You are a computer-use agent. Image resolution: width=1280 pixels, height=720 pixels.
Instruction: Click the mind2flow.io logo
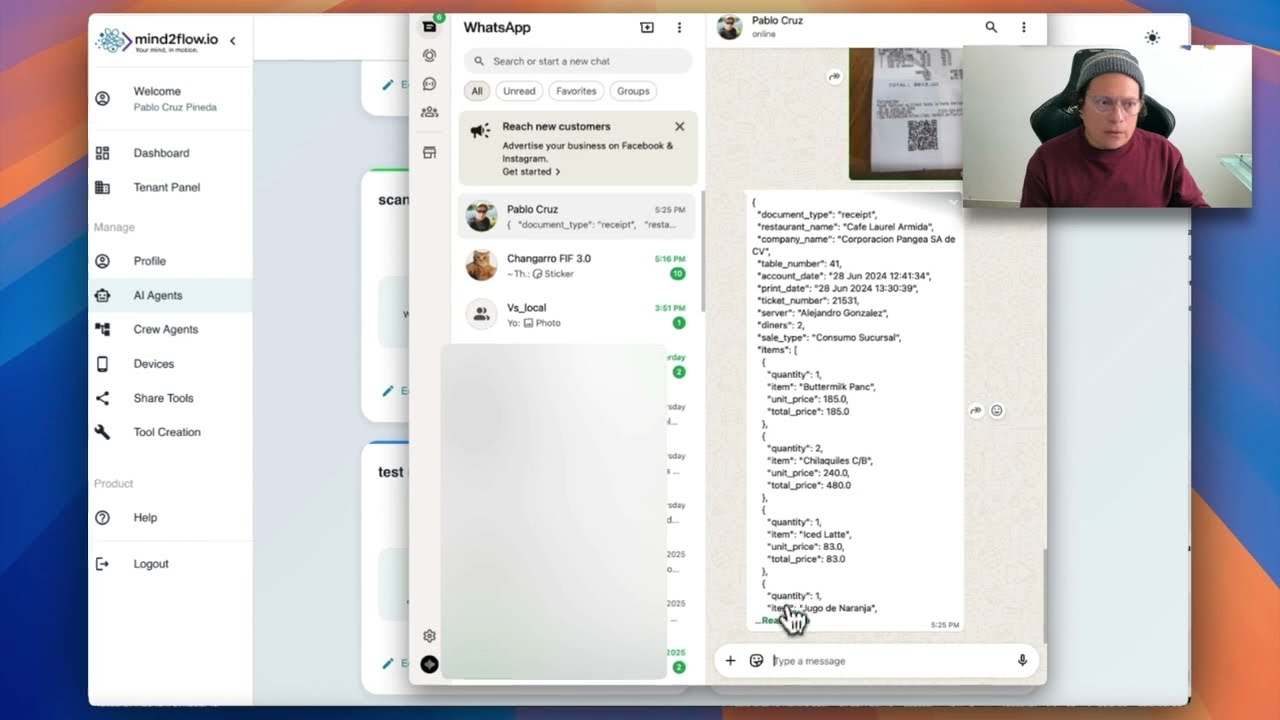pos(156,41)
